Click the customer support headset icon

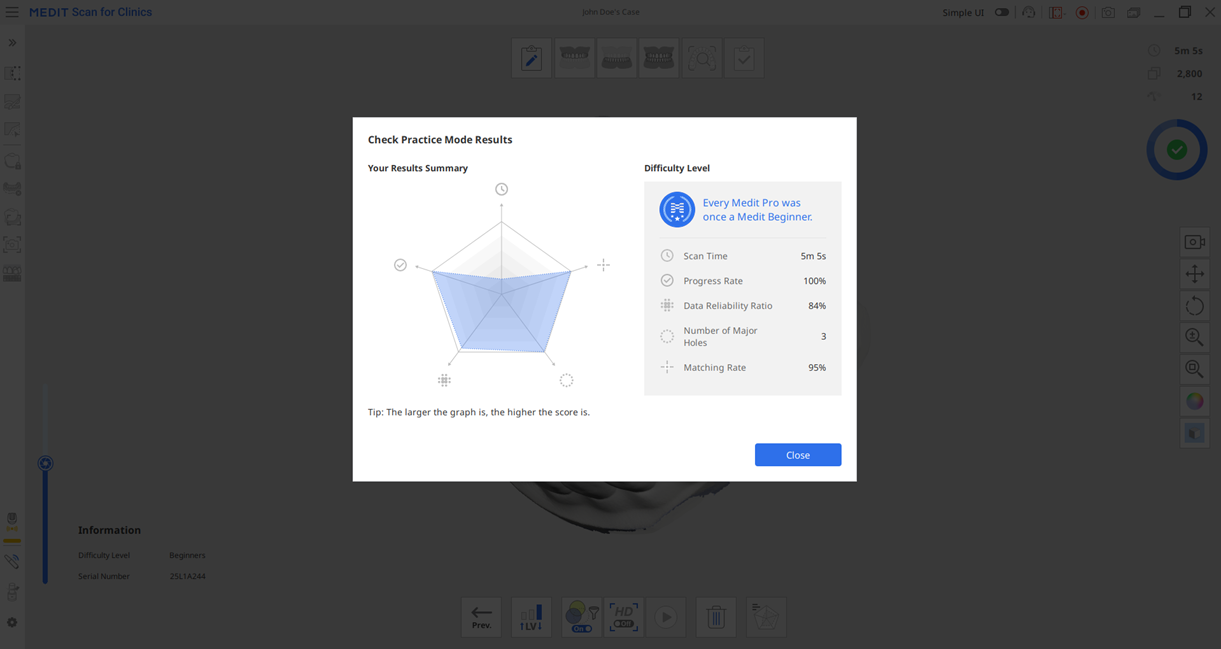(x=1029, y=13)
